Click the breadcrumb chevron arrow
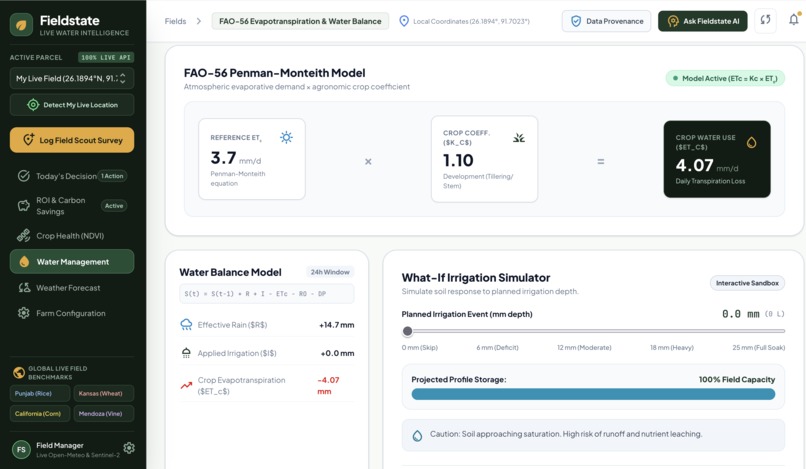 pos(199,21)
